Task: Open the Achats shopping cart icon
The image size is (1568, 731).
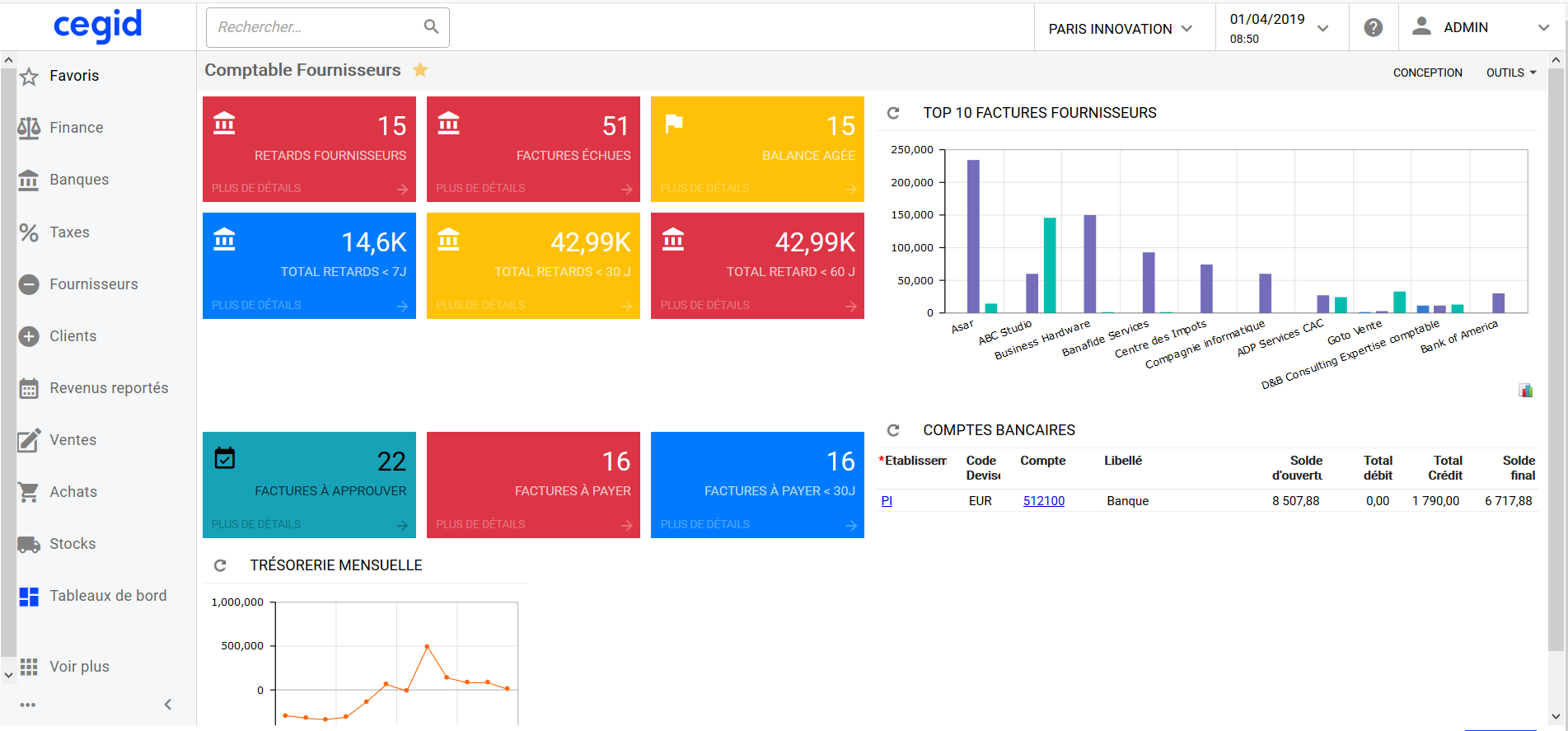Action: point(29,492)
